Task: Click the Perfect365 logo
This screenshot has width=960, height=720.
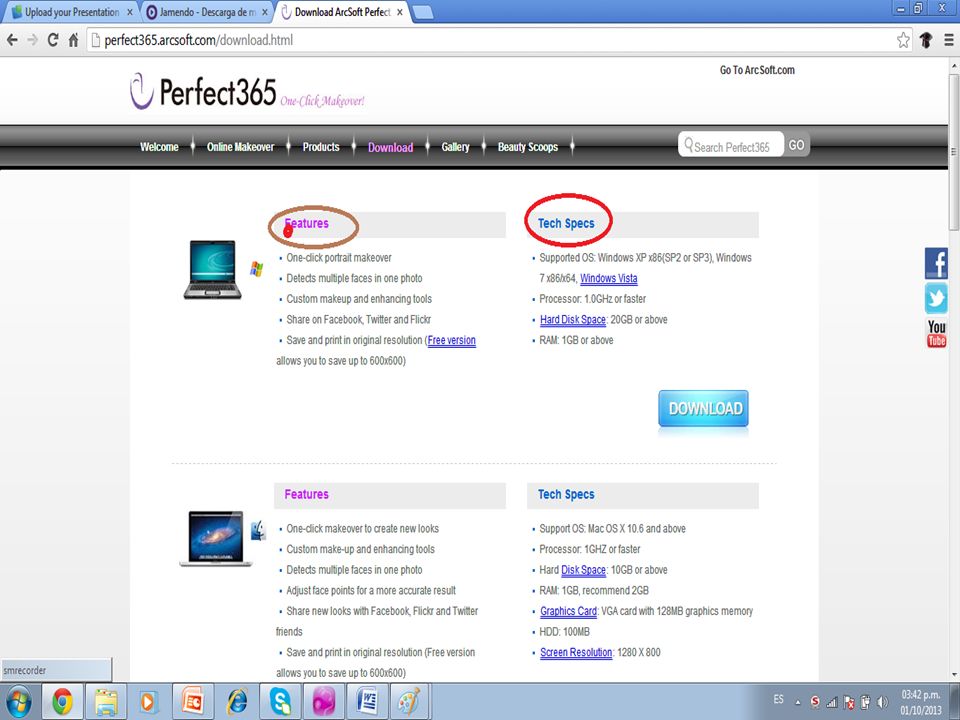Action: coord(247,92)
